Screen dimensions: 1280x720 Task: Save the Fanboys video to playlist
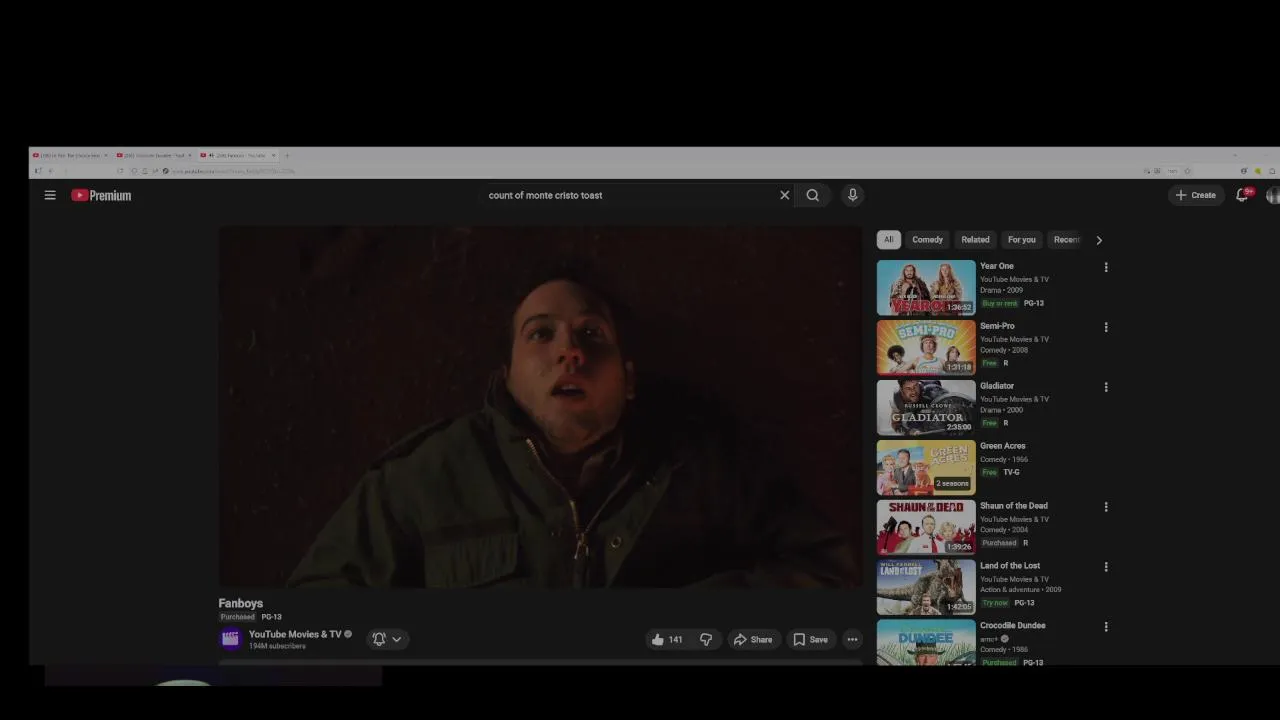[x=810, y=639]
